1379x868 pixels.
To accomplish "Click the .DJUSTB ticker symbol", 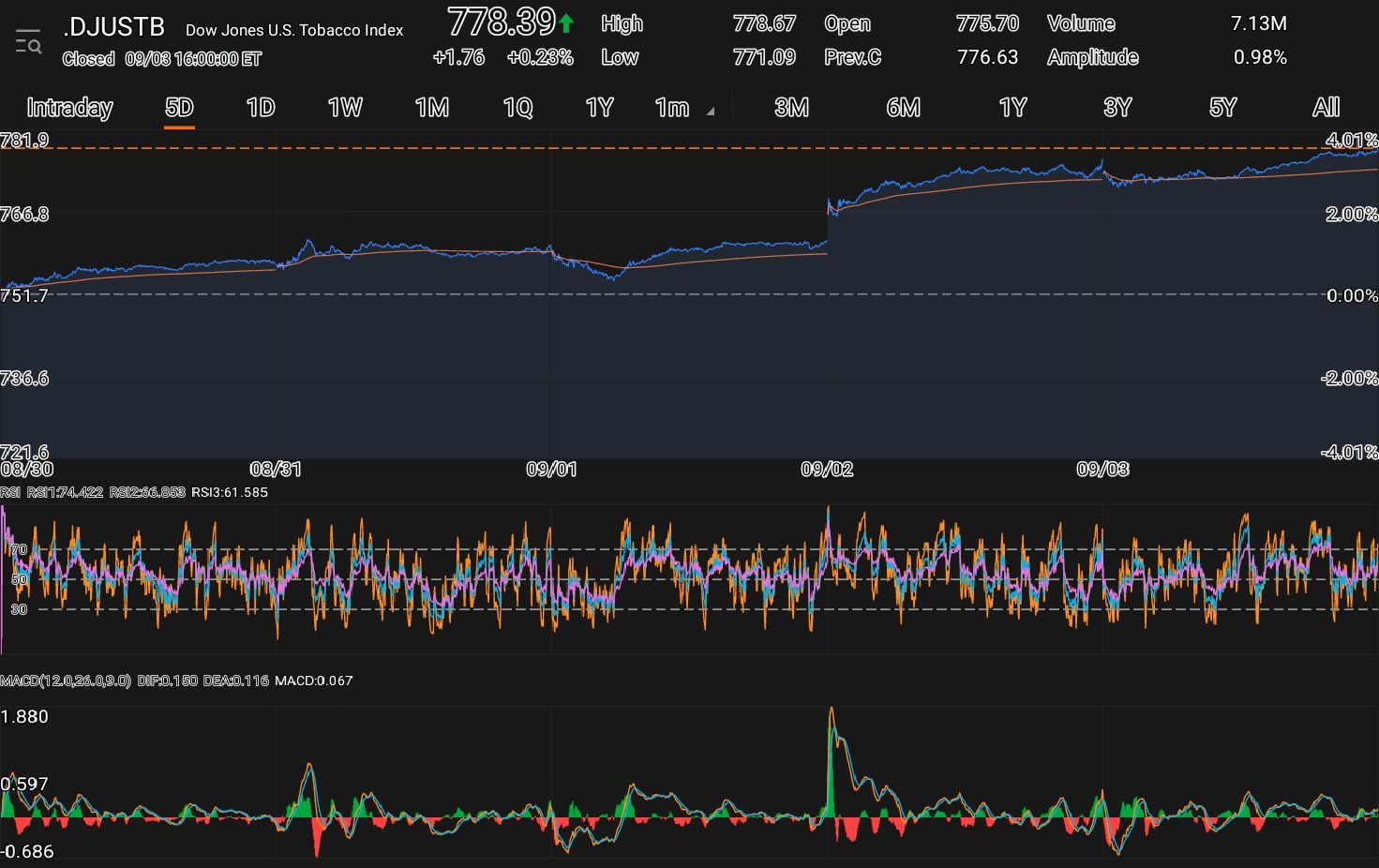I will (113, 27).
